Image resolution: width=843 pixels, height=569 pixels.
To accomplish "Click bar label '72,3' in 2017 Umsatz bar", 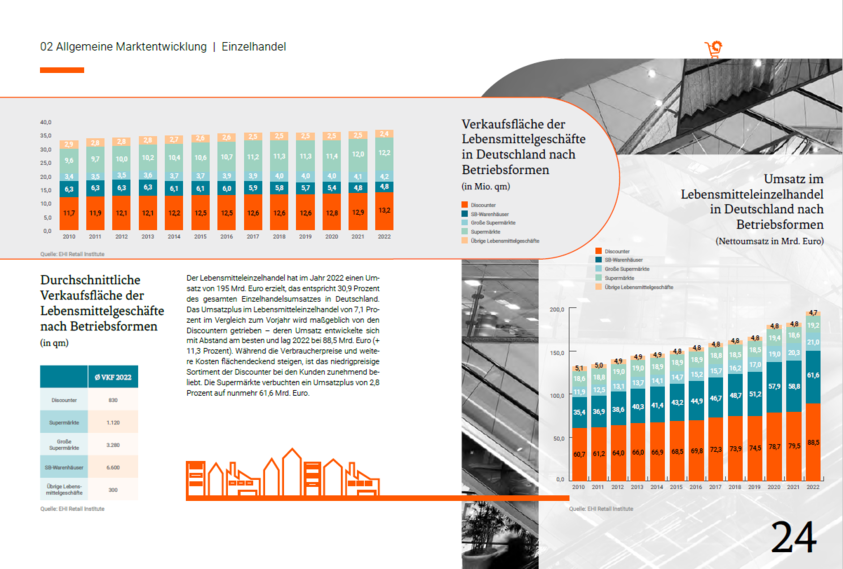I will click(x=716, y=449).
